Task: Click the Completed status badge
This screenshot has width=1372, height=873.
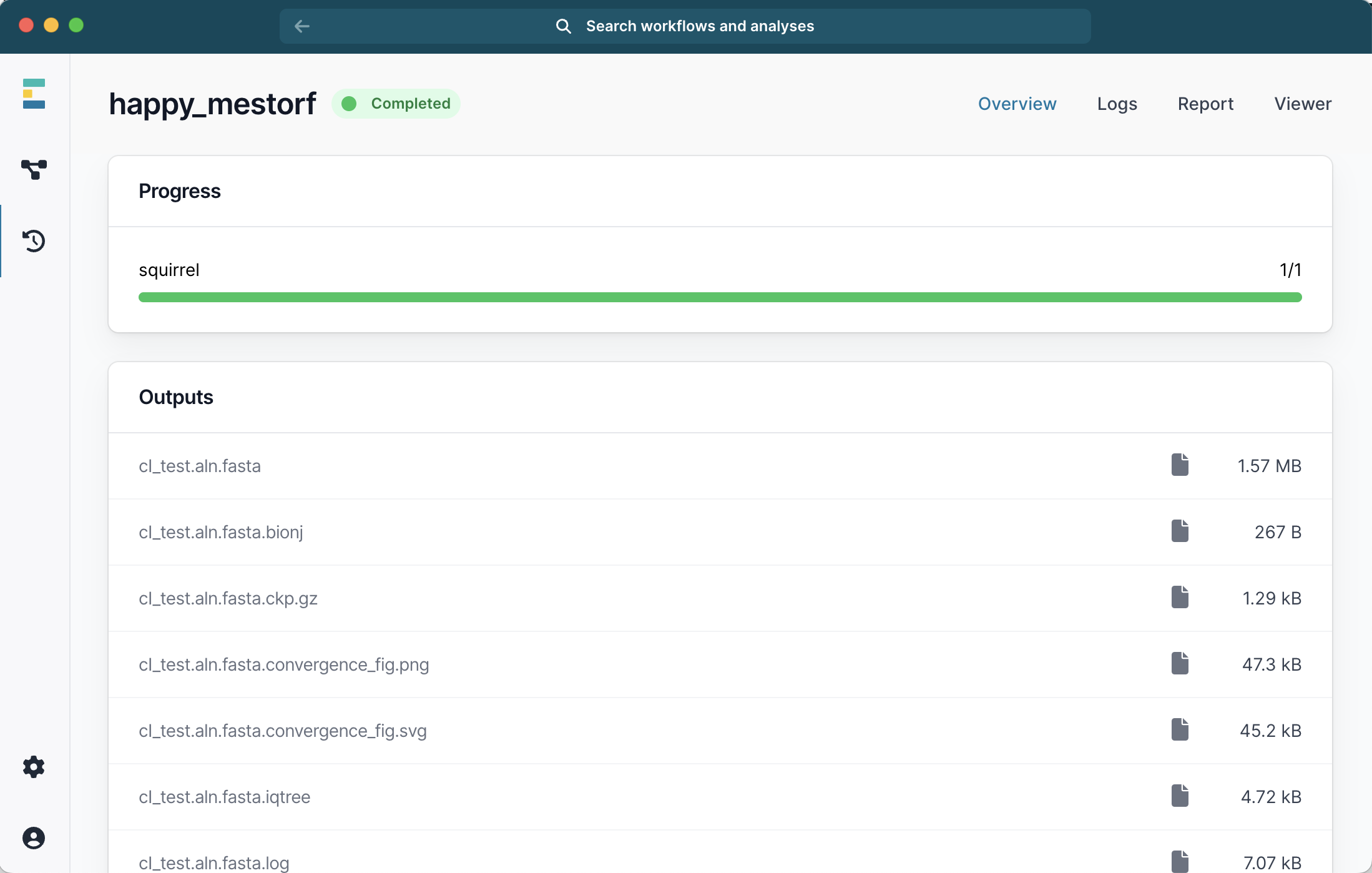Action: (x=396, y=104)
